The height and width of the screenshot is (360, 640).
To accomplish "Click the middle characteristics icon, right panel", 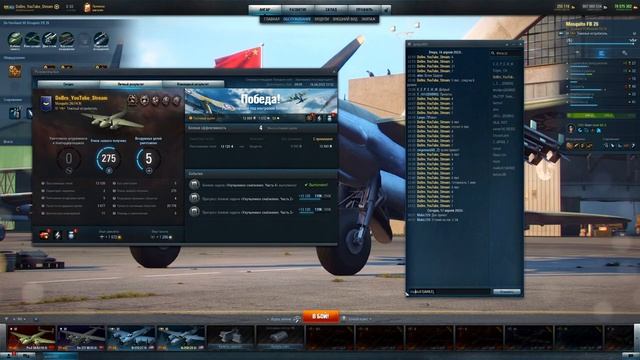I will [x=601, y=53].
